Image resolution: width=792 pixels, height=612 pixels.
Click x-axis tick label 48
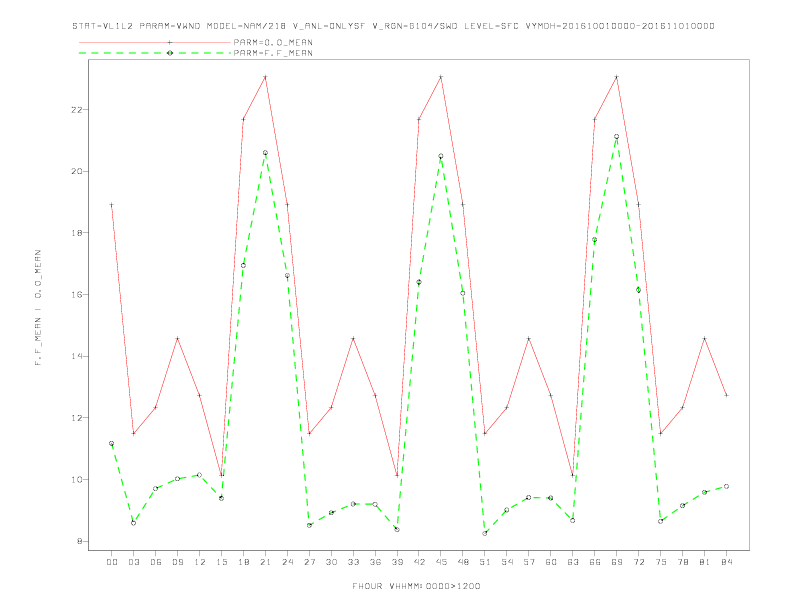[463, 562]
